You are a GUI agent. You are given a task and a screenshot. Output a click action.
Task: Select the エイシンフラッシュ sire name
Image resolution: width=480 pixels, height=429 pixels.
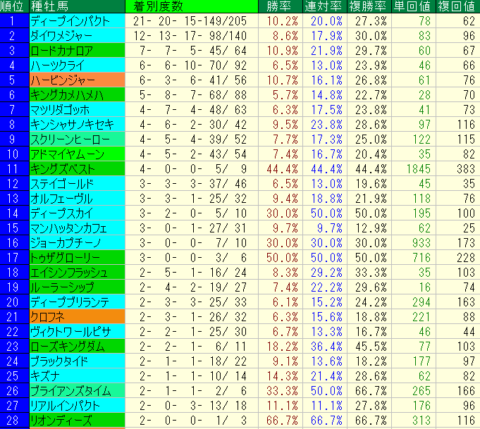coord(69,273)
